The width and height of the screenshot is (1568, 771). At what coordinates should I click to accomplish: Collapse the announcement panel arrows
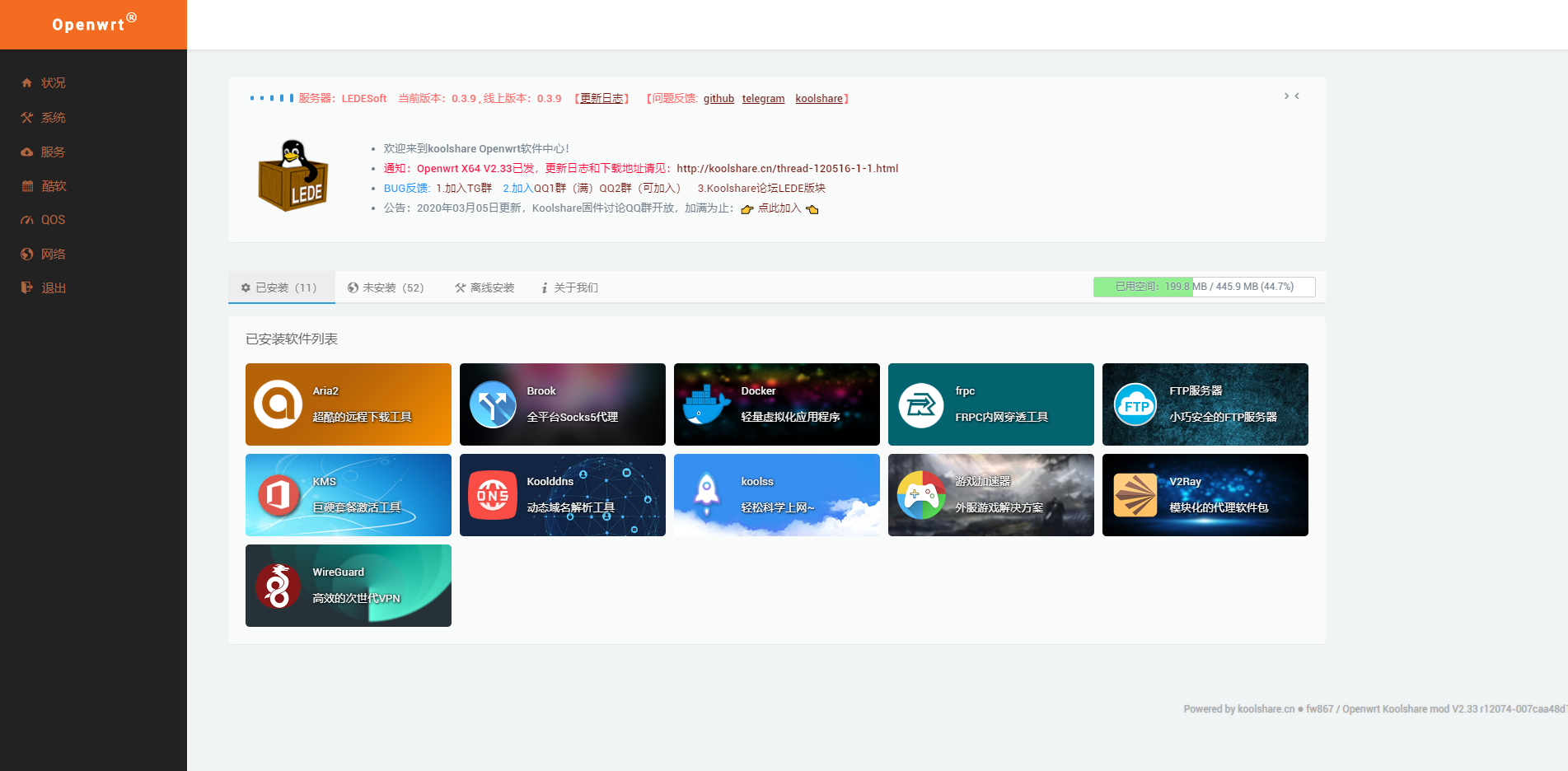1291,96
